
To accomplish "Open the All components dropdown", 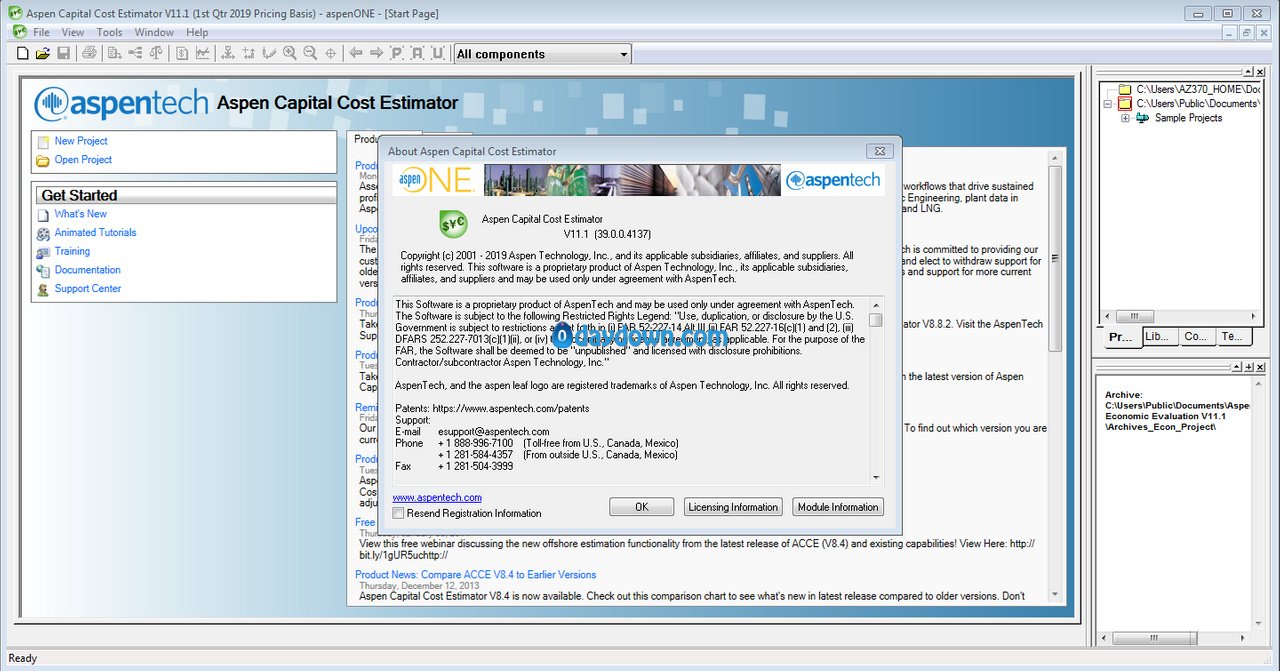I will pos(624,54).
